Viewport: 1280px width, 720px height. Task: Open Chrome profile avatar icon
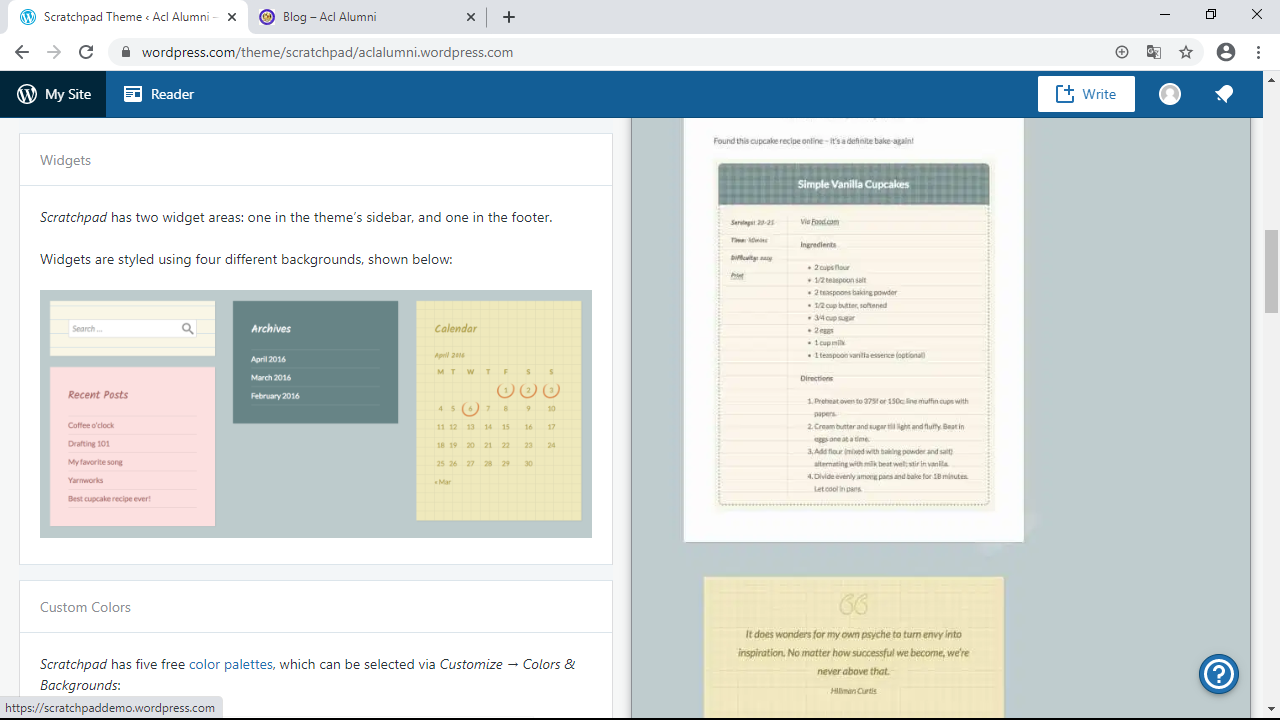(1226, 52)
